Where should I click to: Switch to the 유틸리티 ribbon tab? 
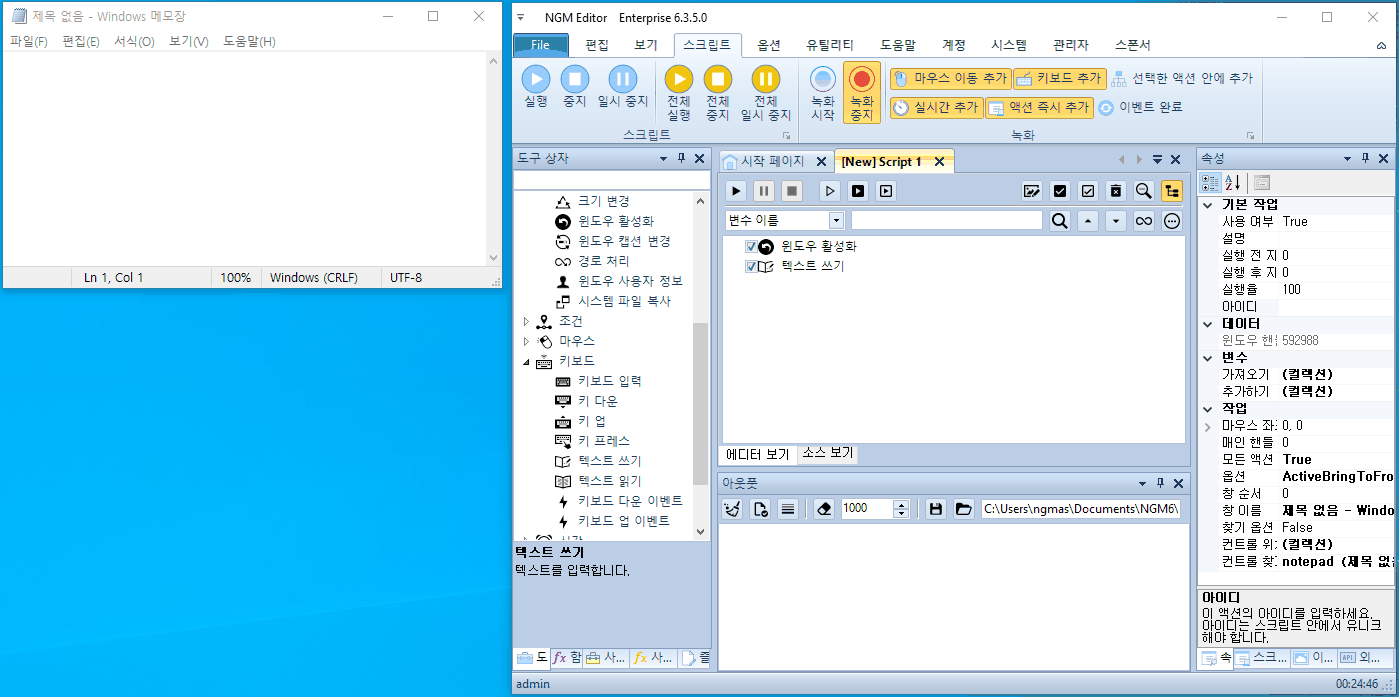830,45
